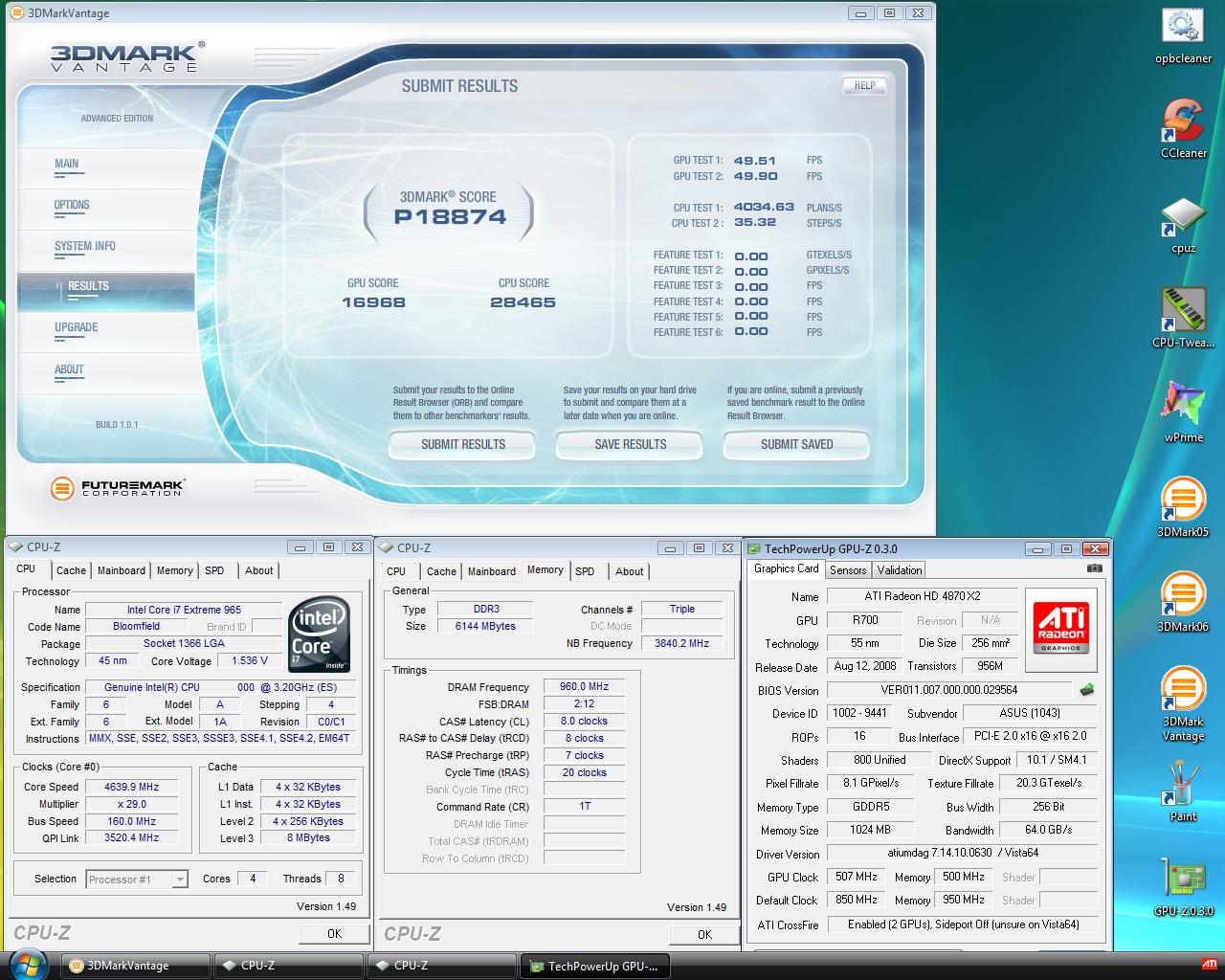Open UPGRADE in 3DMark sidebar
Image resolution: width=1225 pixels, height=980 pixels.
pos(77,327)
